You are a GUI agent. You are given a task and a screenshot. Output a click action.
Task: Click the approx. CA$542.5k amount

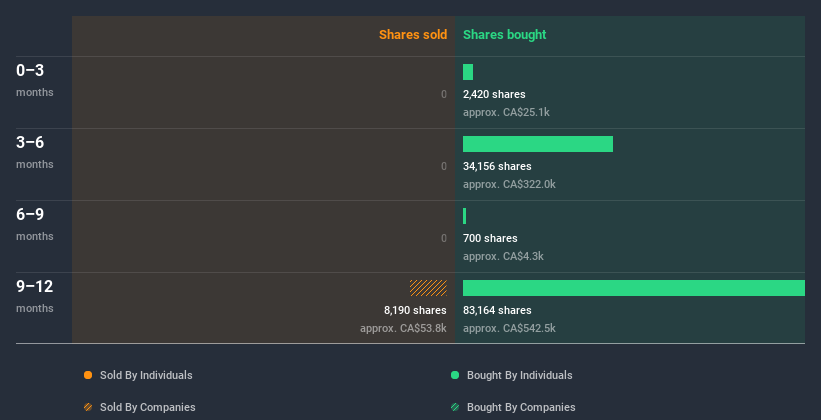(509, 328)
